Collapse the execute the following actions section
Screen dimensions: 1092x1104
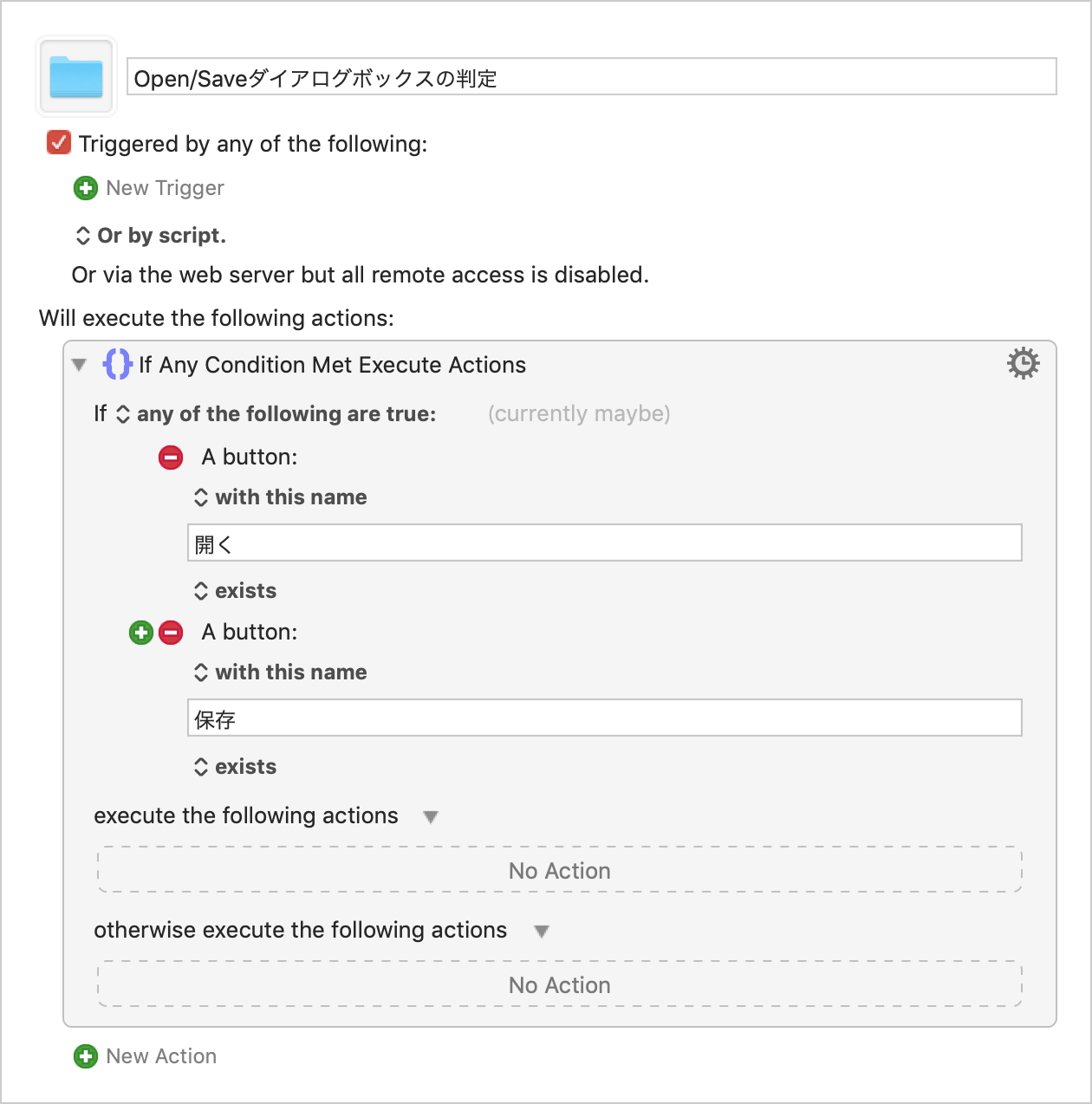coord(431,817)
